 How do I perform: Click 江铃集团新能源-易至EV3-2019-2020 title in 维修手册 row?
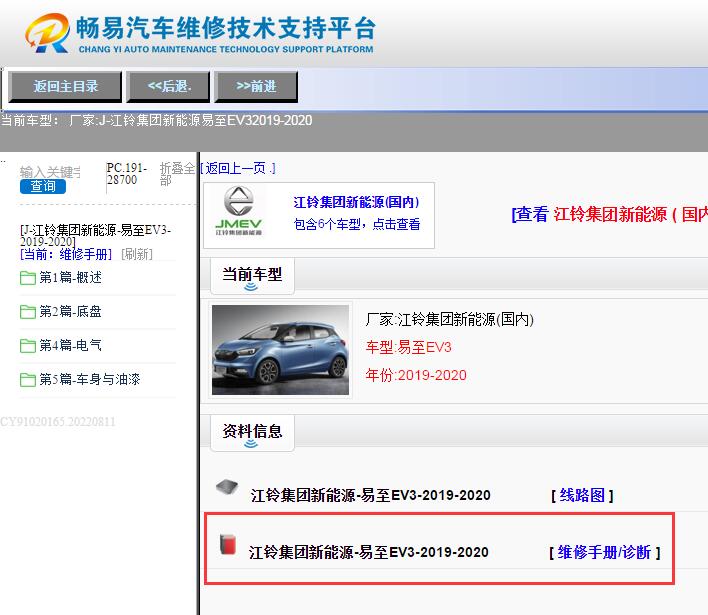368,552
